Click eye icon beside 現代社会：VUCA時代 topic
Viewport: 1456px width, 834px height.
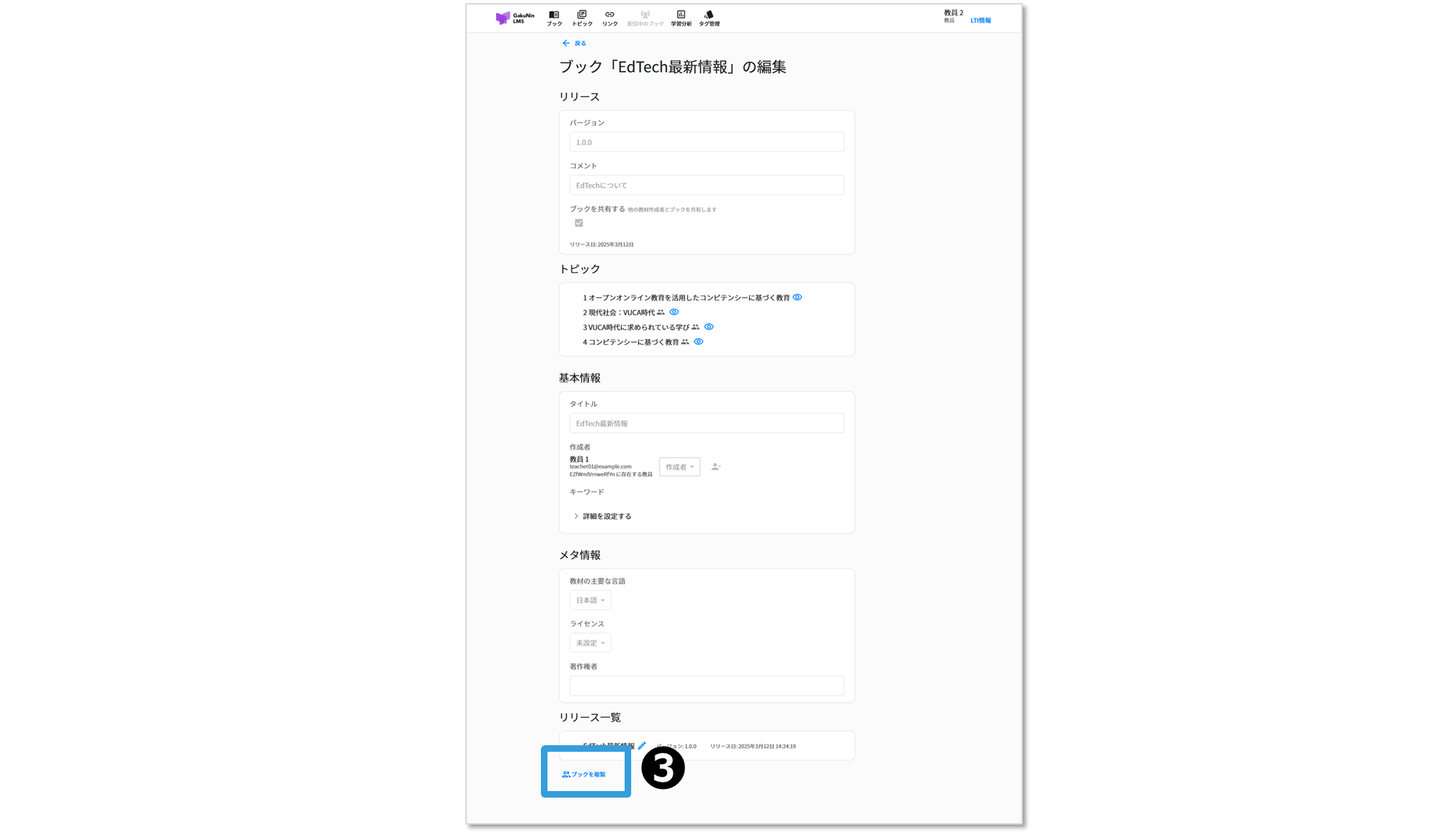pyautogui.click(x=674, y=312)
